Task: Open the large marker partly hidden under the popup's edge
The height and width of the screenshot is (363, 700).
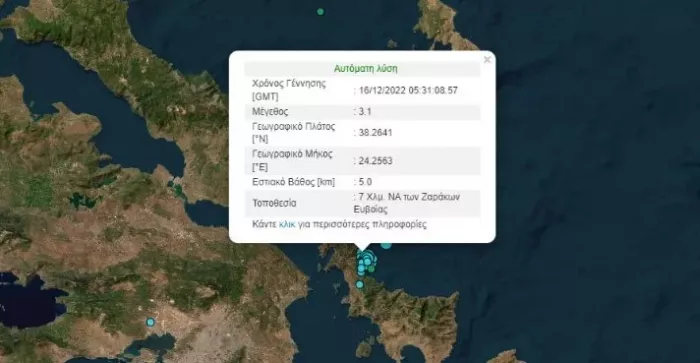Action: tap(386, 245)
